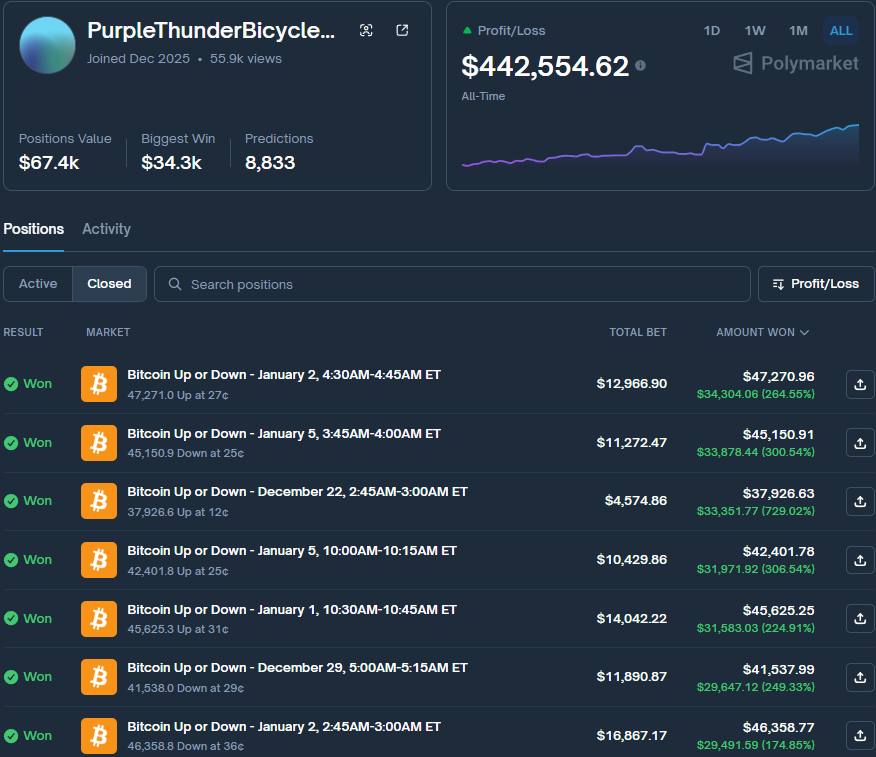Click the $67.4k Positions Value

(x=49, y=163)
